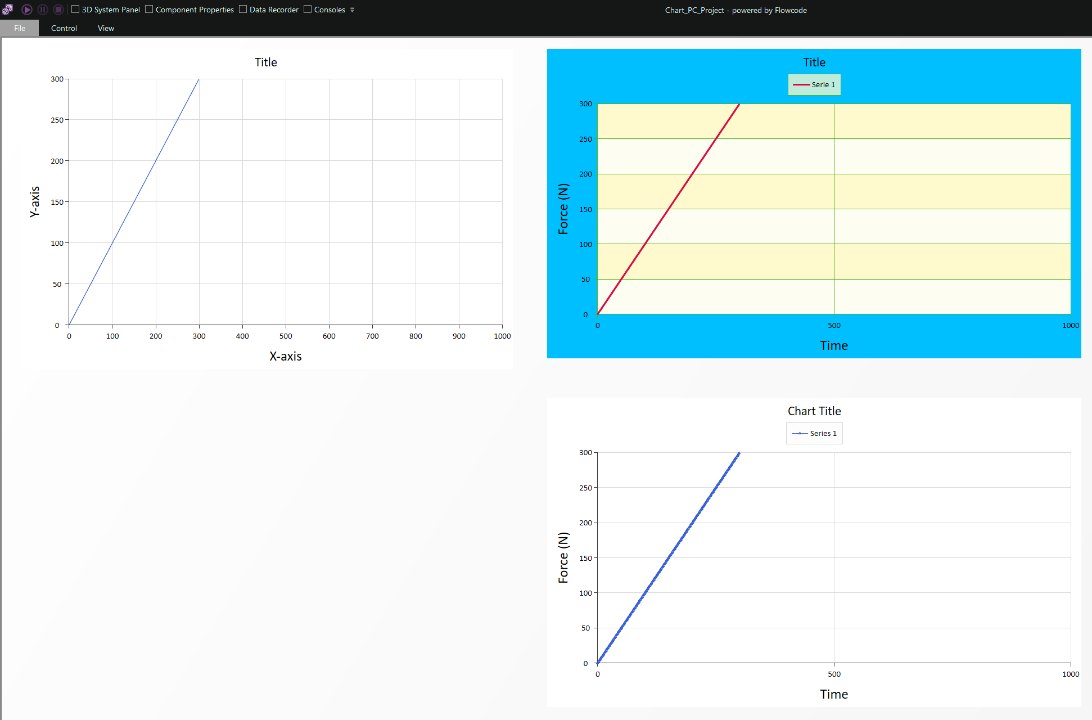
Task: Open the Control menu
Action: click(x=64, y=28)
